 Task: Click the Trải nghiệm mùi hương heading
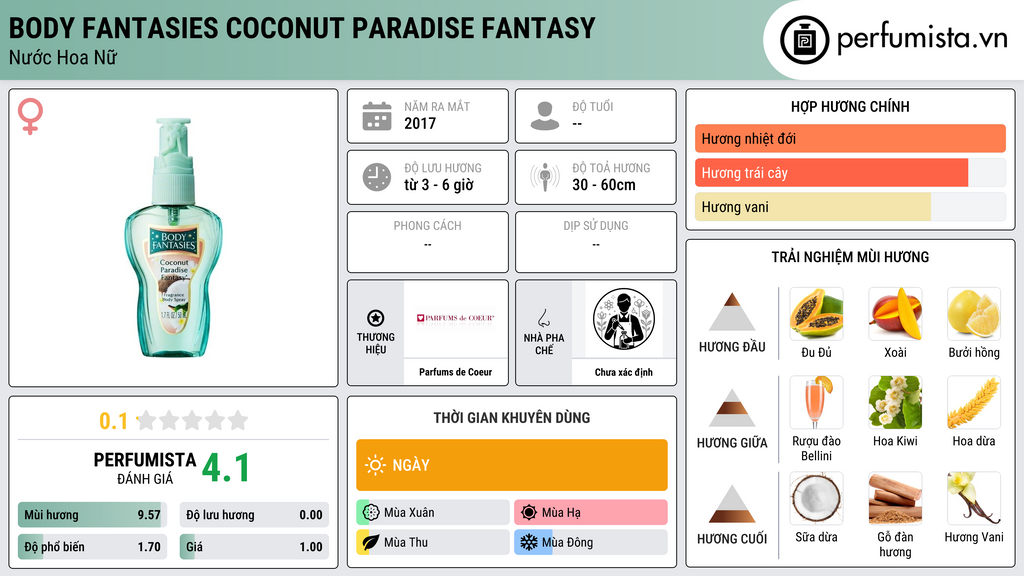[850, 257]
